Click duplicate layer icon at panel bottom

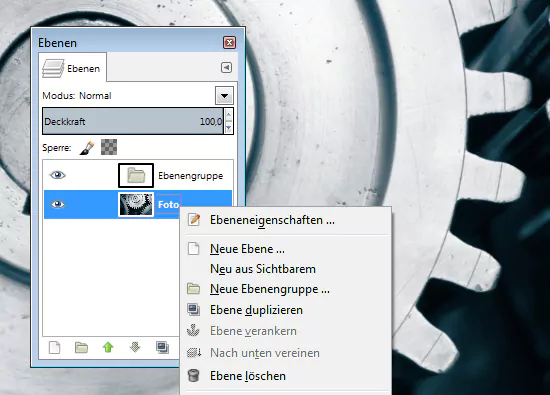(162, 348)
